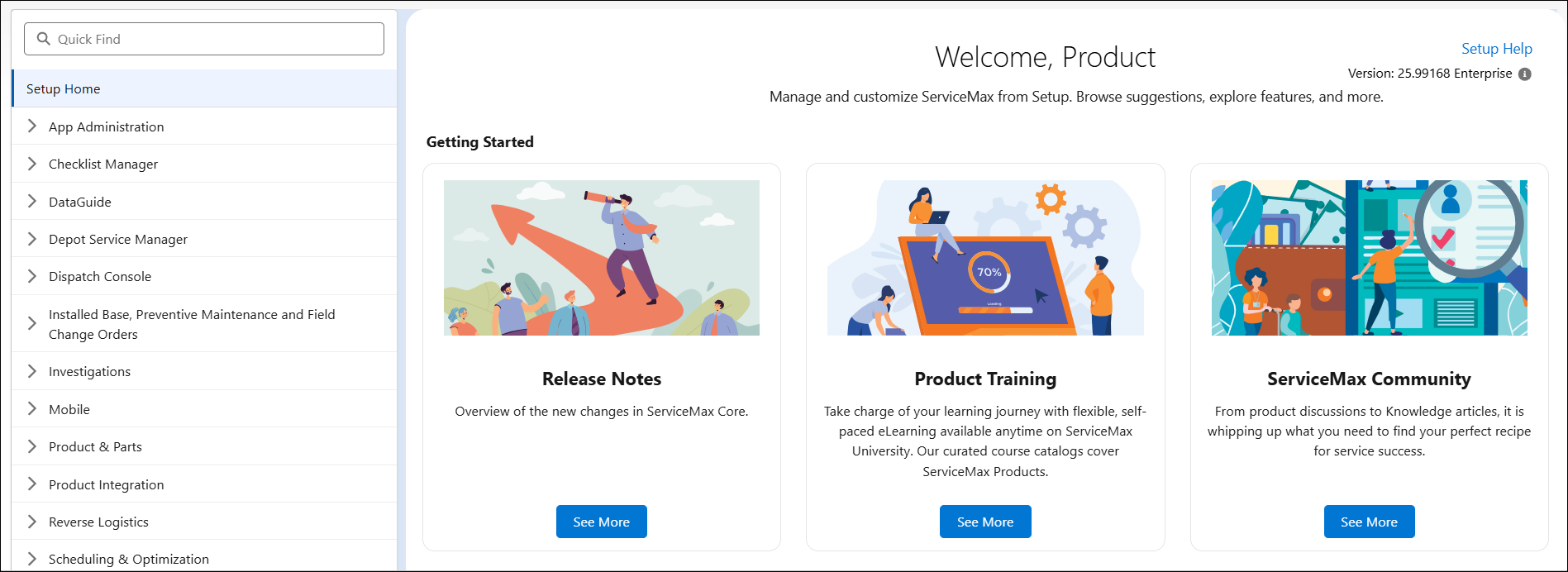Click See More under Product Training

[985, 522]
